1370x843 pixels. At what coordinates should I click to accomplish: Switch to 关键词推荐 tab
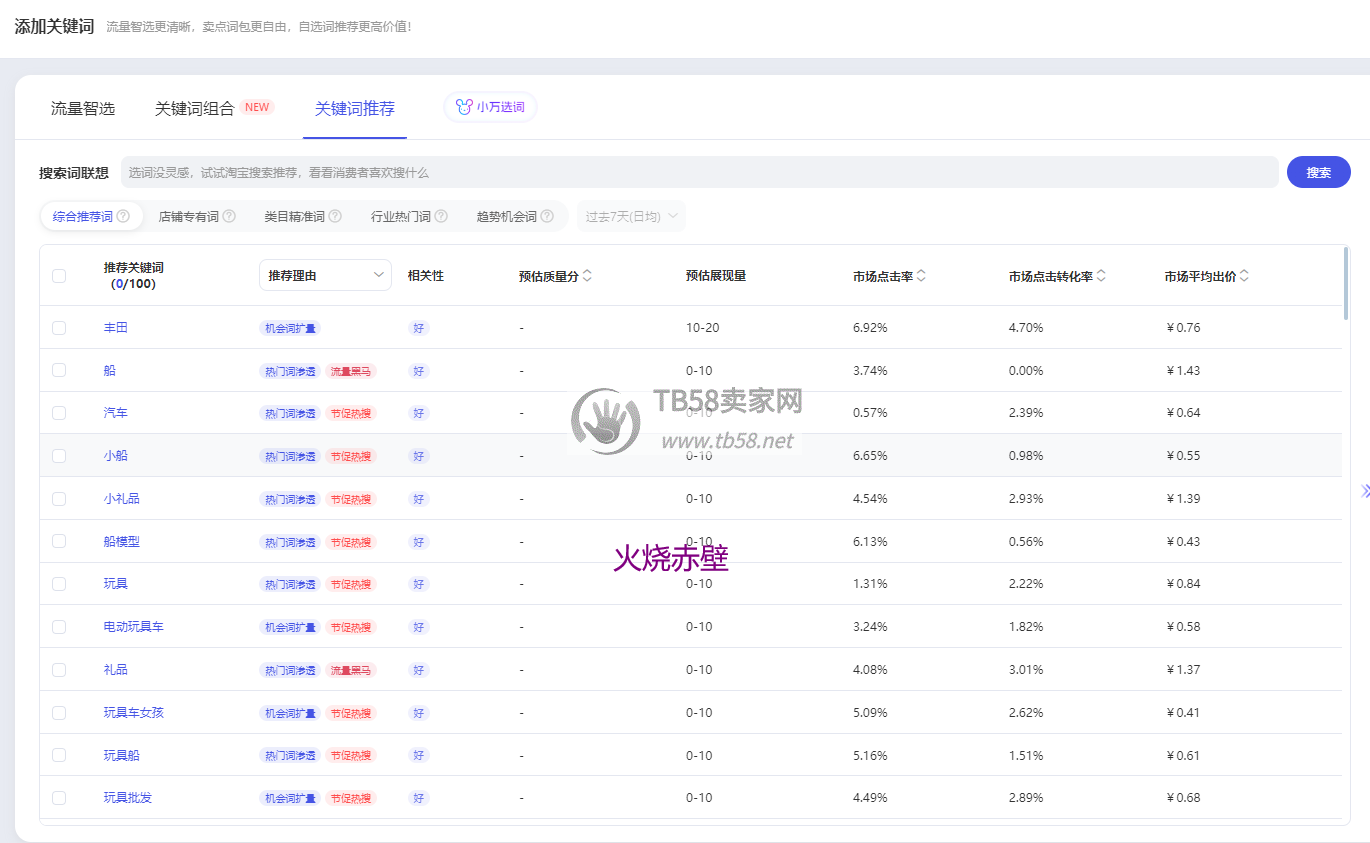pyautogui.click(x=355, y=109)
